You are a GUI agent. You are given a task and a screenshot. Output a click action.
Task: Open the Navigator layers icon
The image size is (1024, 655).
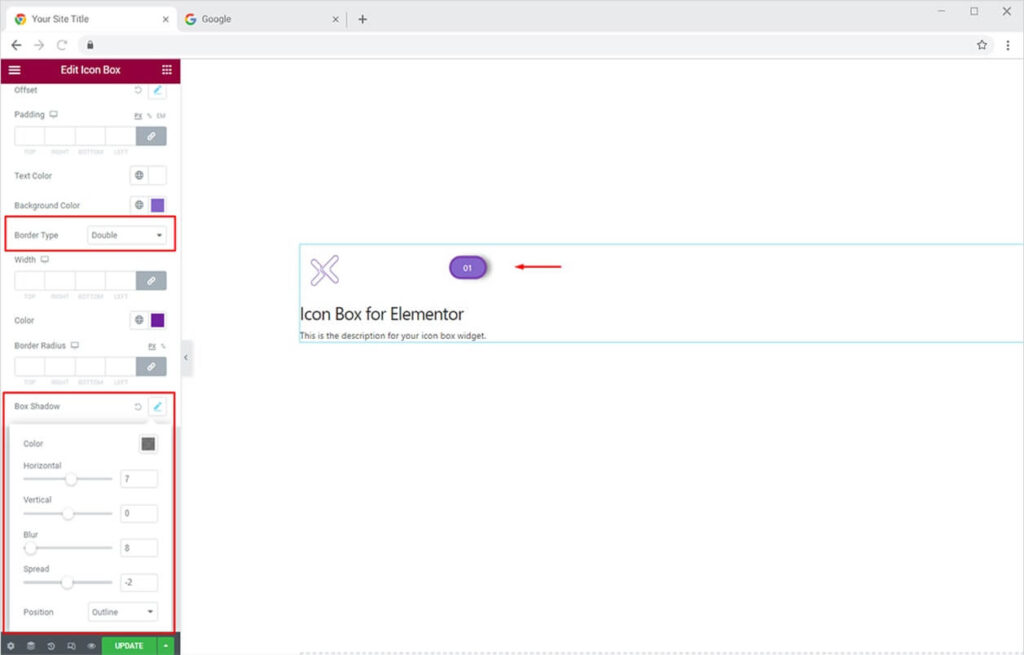click(30, 646)
